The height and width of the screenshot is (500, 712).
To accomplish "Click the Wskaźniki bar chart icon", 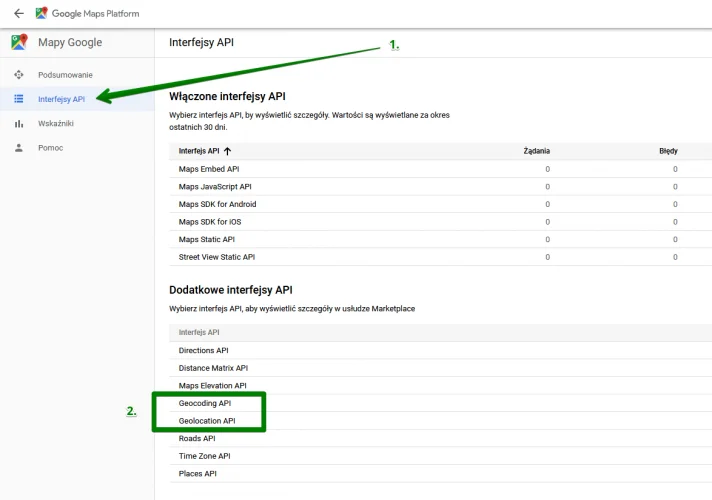I will point(19,124).
